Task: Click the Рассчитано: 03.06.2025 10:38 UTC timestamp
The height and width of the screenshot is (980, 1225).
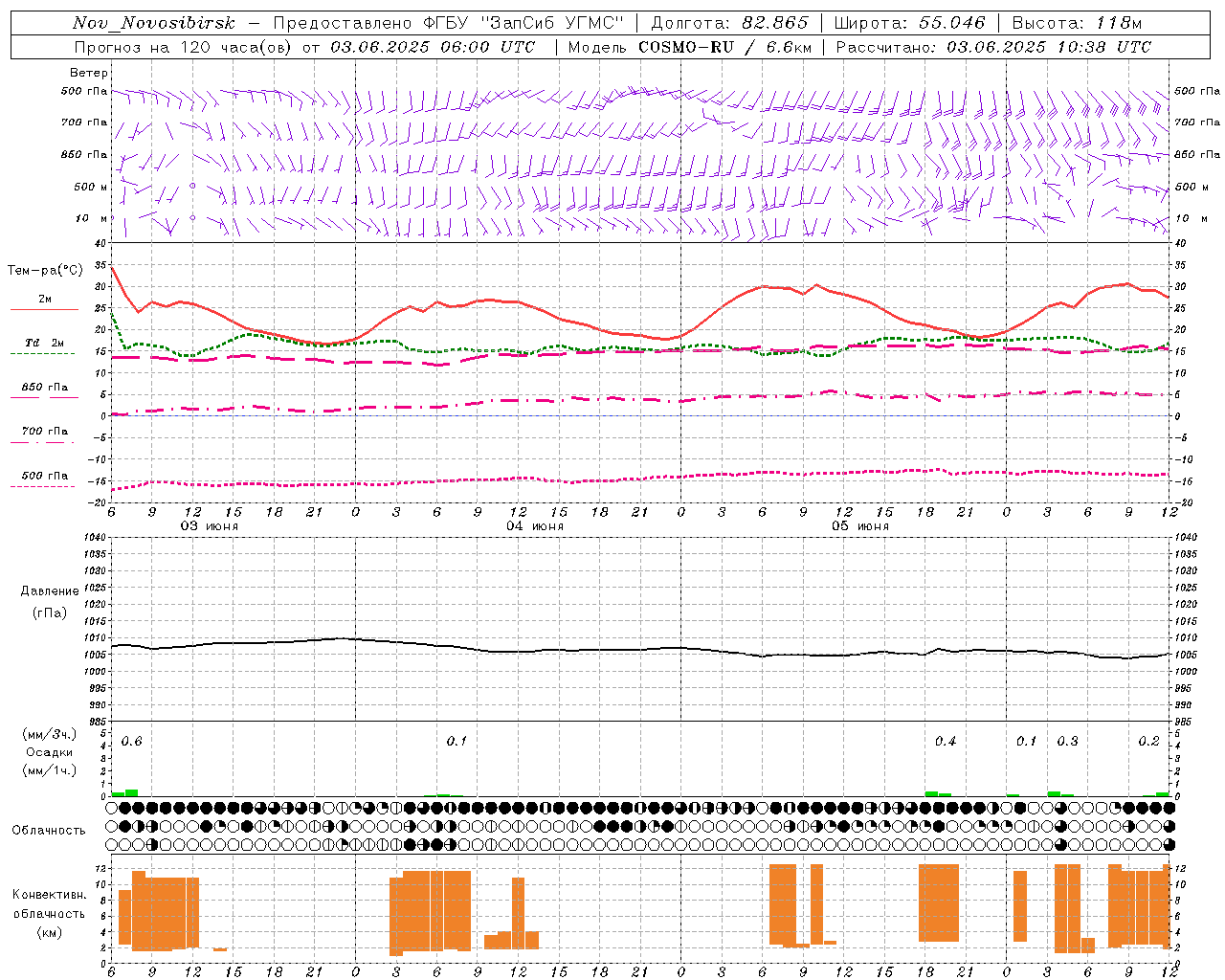Action: click(993, 47)
